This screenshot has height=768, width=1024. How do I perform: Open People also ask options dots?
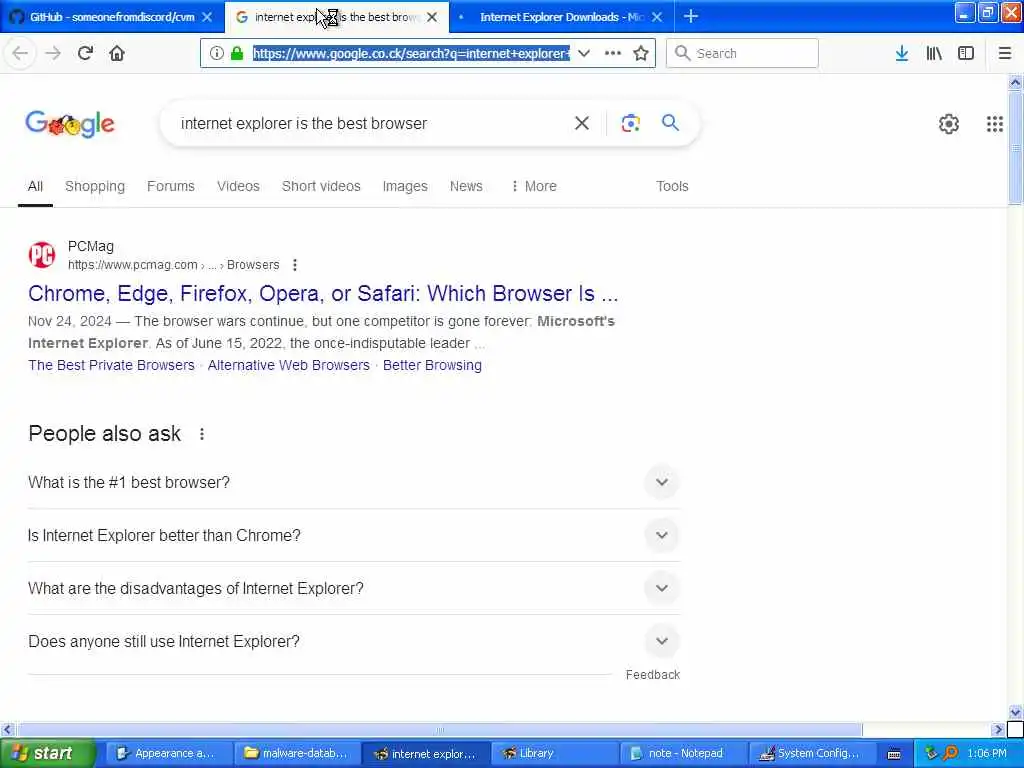pyautogui.click(x=202, y=434)
